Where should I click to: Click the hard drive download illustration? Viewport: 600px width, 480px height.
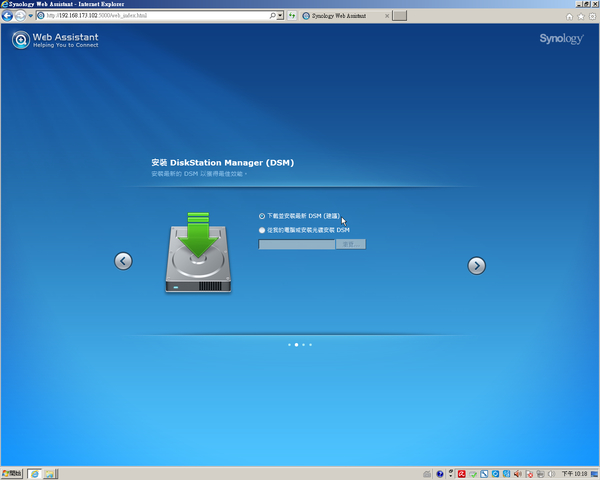[198, 253]
